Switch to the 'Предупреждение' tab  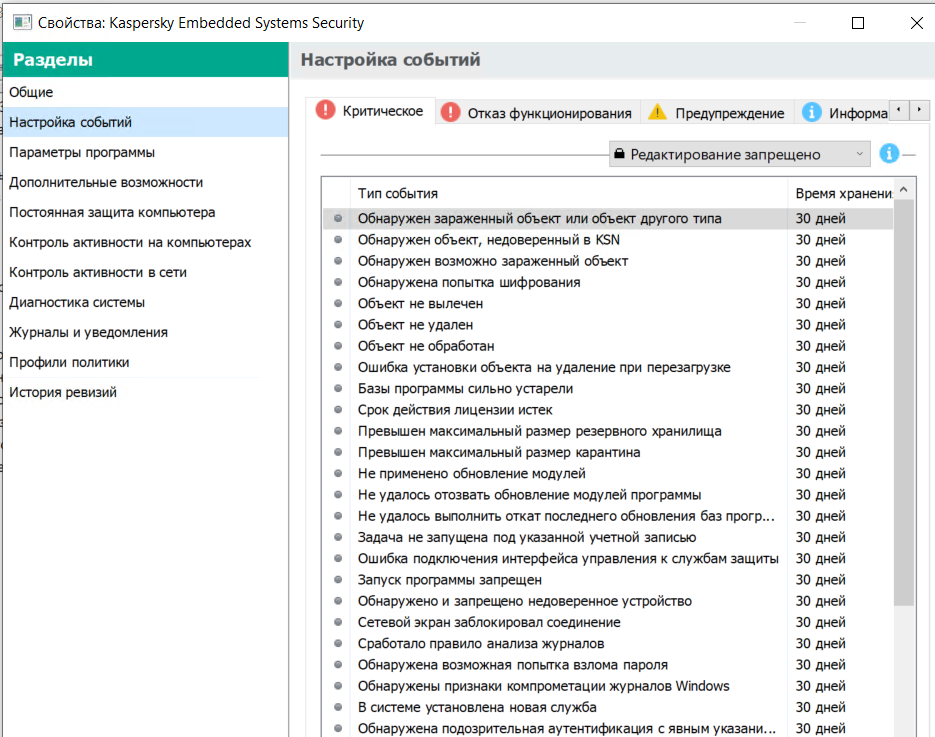coord(729,113)
